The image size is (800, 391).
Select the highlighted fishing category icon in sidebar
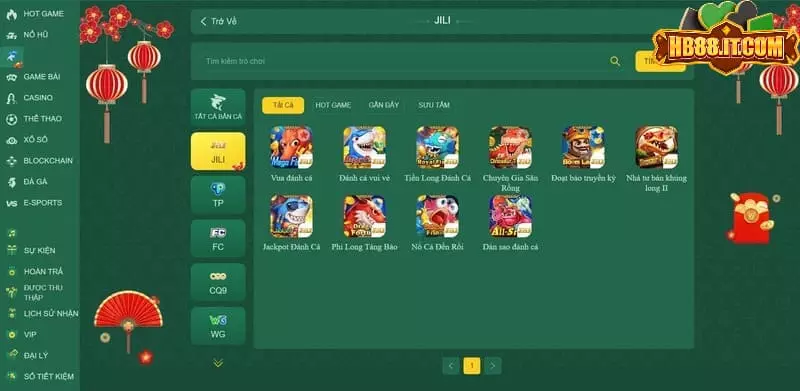[x=11, y=57]
